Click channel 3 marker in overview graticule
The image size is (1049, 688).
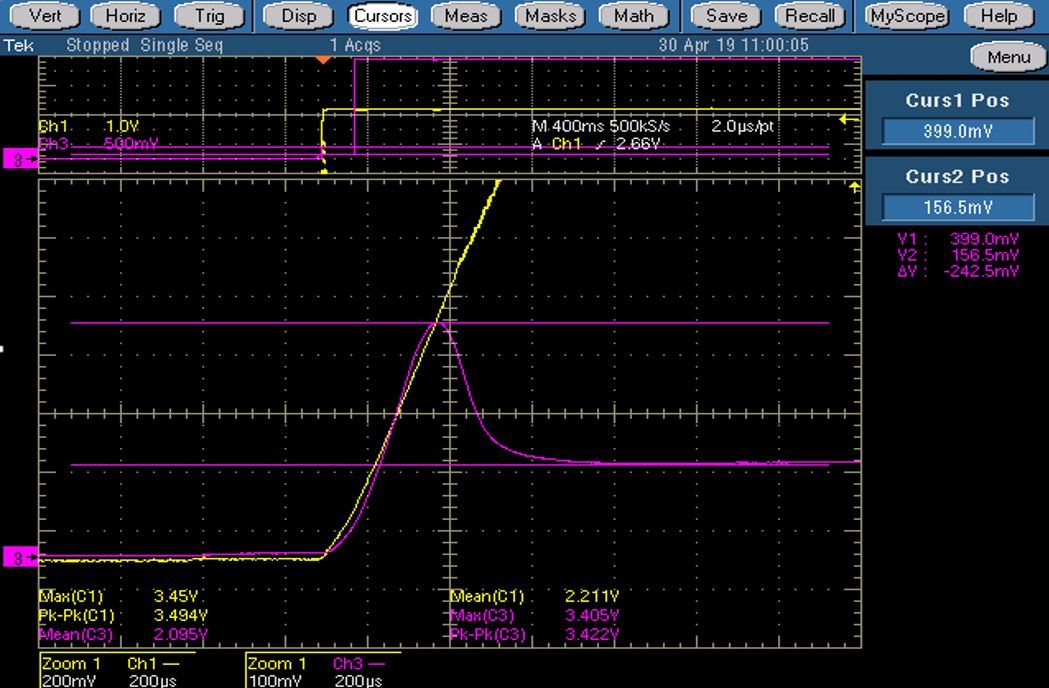[19, 159]
